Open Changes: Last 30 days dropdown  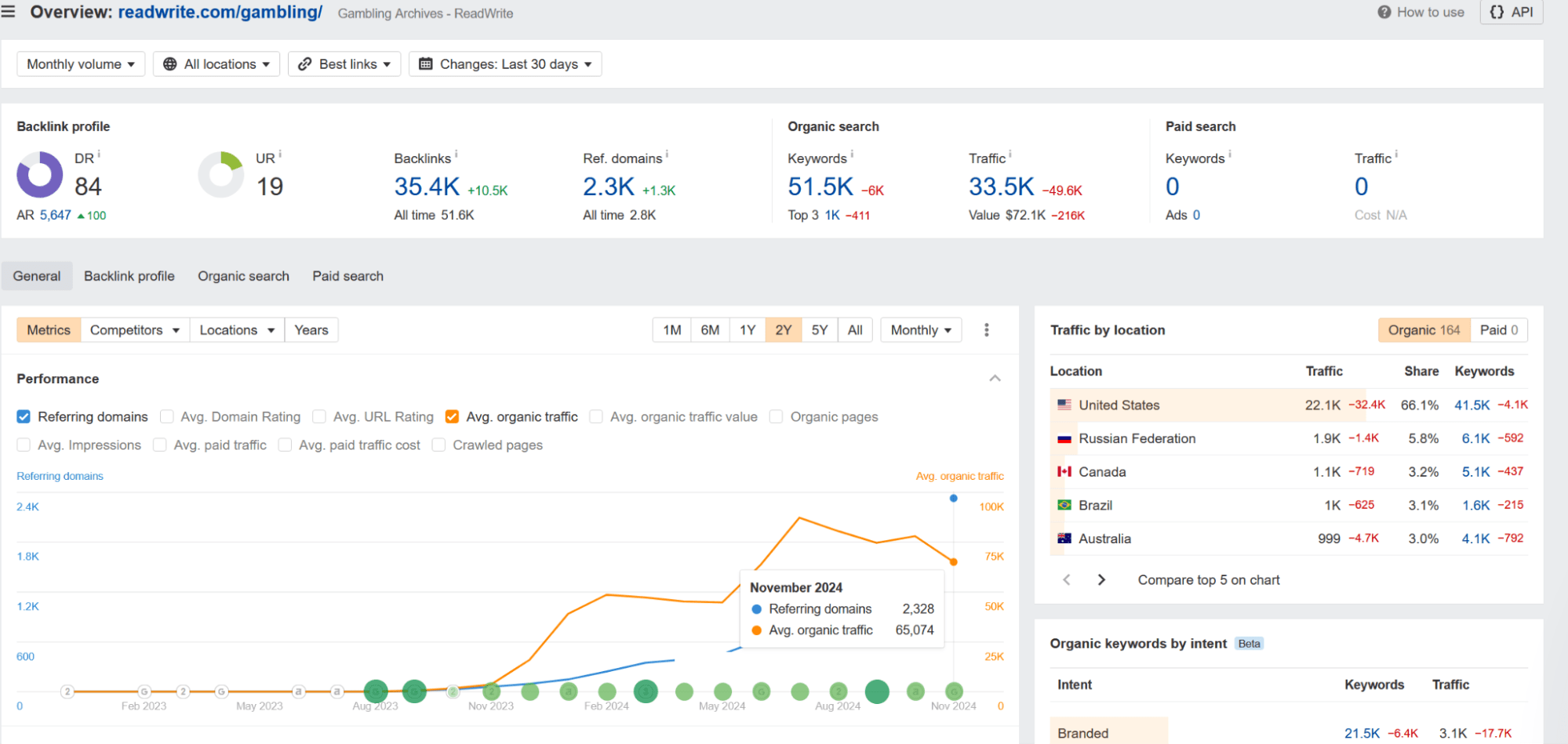point(505,64)
